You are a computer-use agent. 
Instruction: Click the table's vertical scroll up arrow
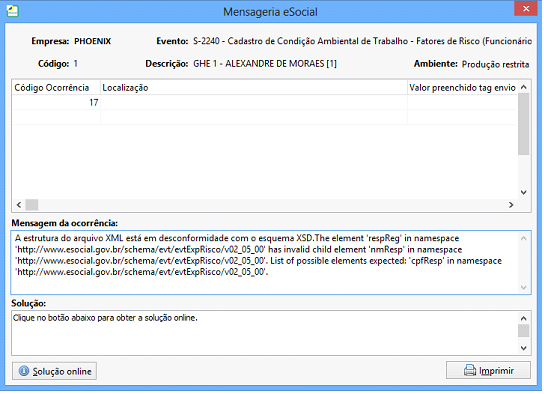click(x=524, y=87)
